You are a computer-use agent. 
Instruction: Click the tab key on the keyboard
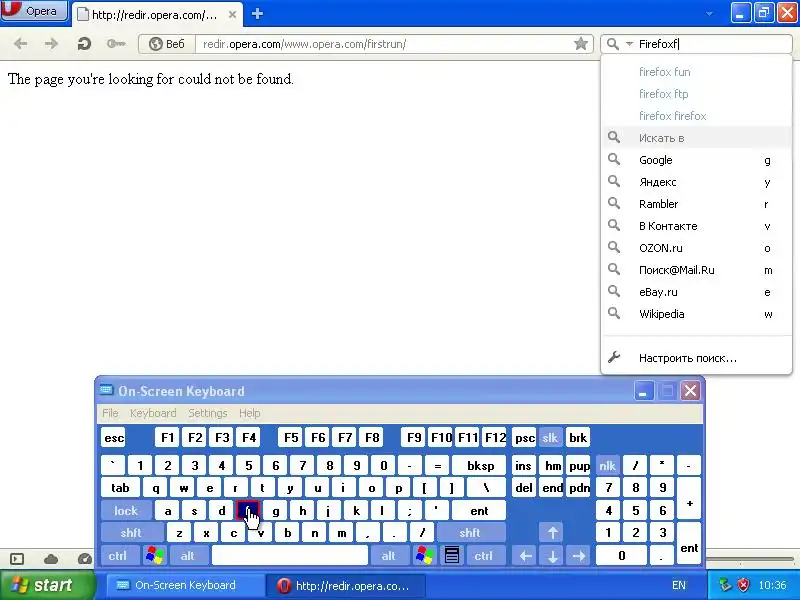pos(120,488)
